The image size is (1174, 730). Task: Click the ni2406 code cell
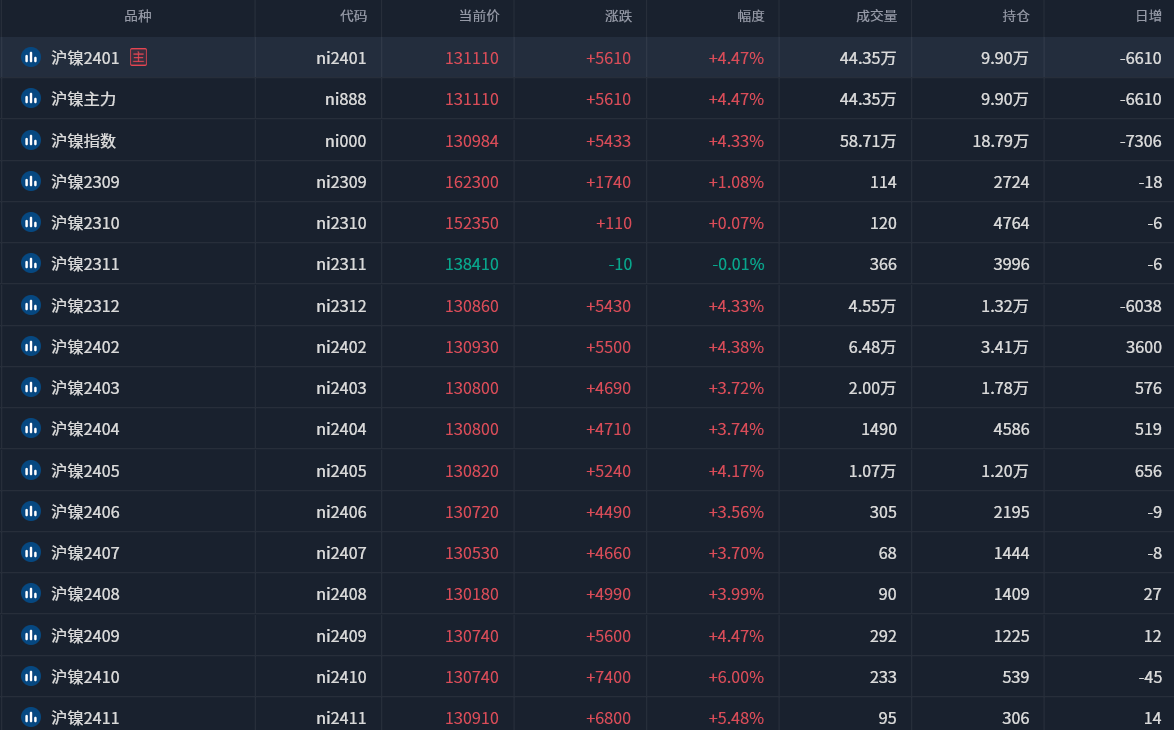pos(341,512)
